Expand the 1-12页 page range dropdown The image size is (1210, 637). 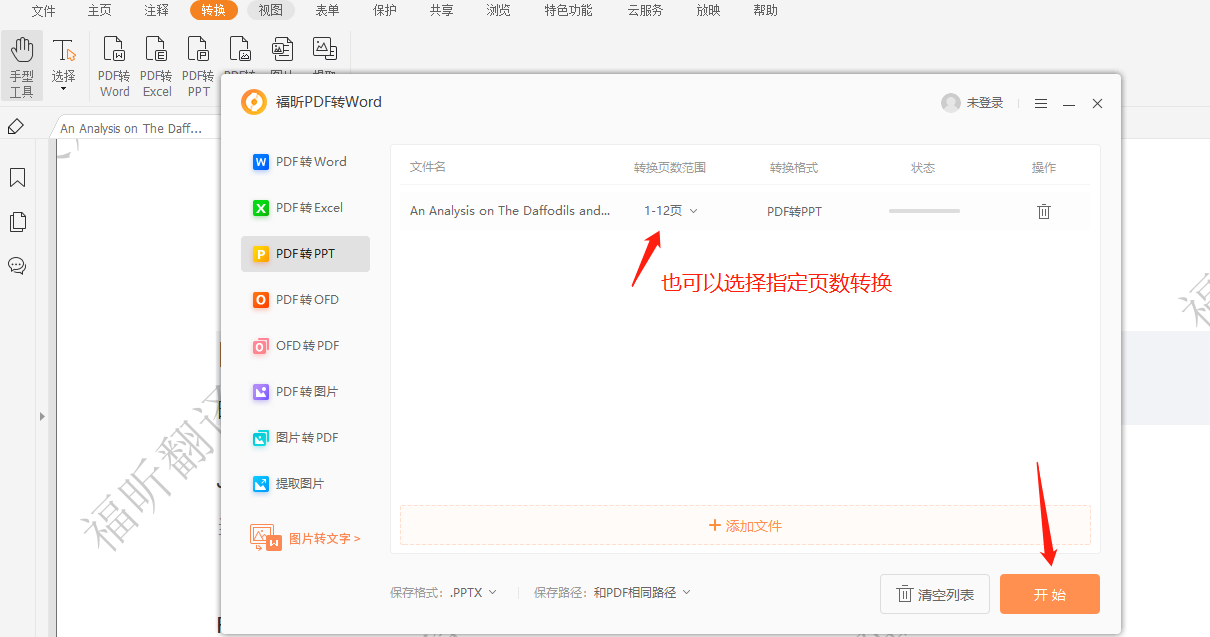(671, 211)
